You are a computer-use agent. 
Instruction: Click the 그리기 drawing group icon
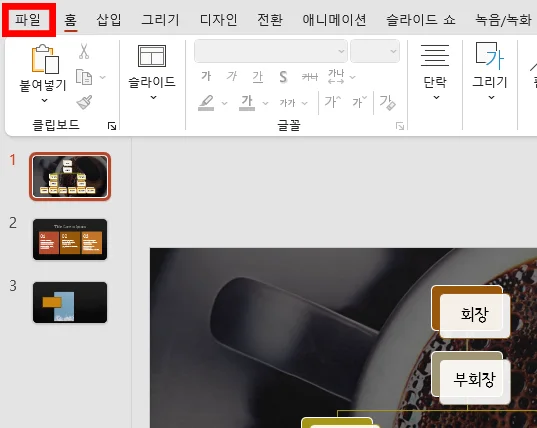coord(490,55)
